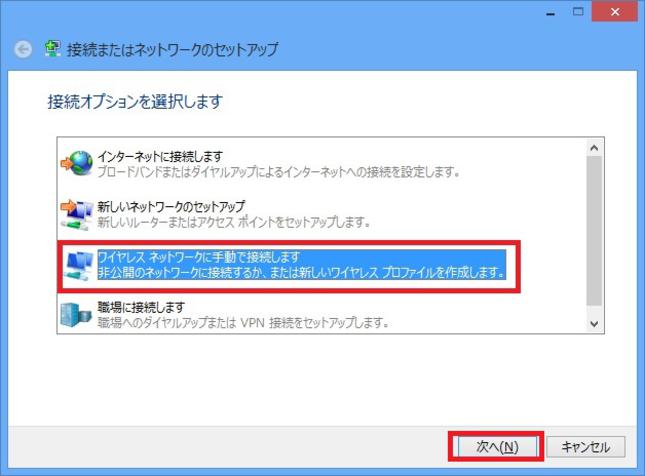Viewport: 645px width, 476px height.
Task: Choose ワイヤレス ネットワークに手動で接続します
Action: coord(198,257)
